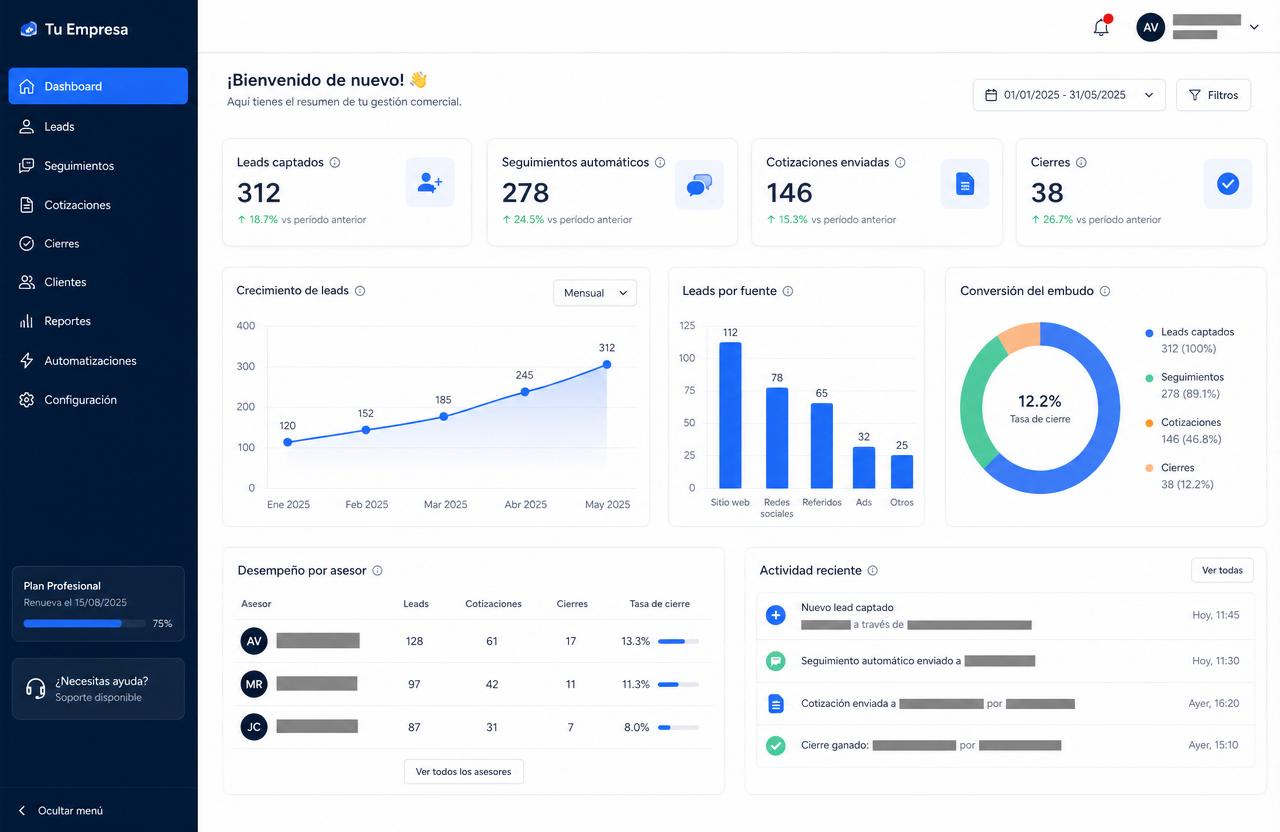Click the chat bubbles icon on Seguimientos card
This screenshot has width=1280, height=832.
[x=699, y=184]
